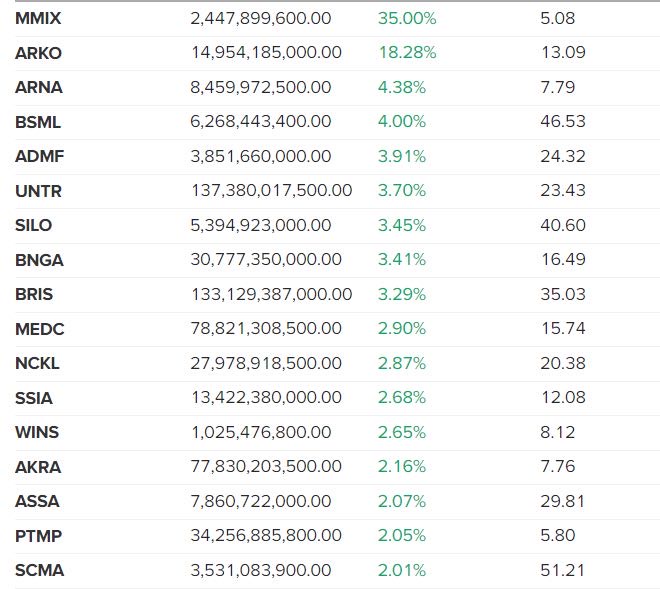660x589 pixels.
Task: Select the ASSA ticker symbol
Action: tap(37, 502)
